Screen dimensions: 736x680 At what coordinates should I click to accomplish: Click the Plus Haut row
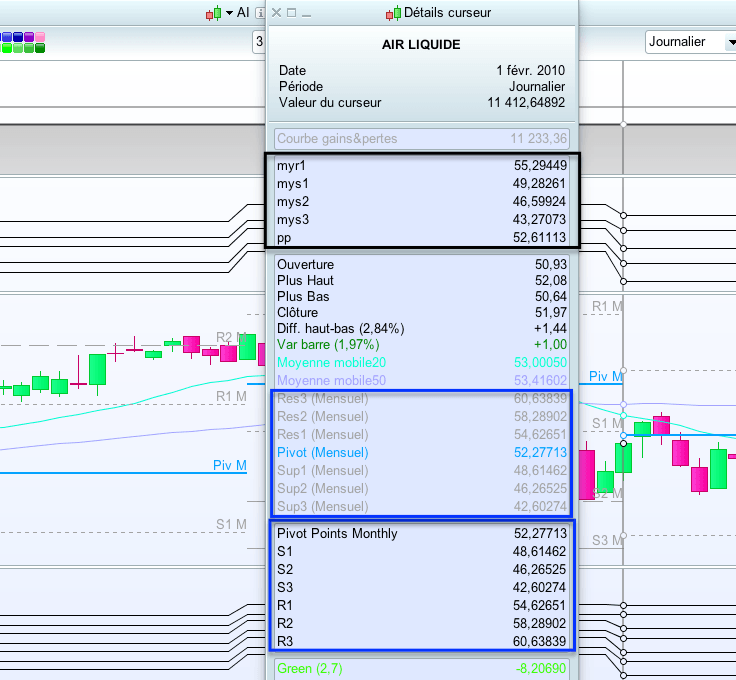tap(422, 280)
